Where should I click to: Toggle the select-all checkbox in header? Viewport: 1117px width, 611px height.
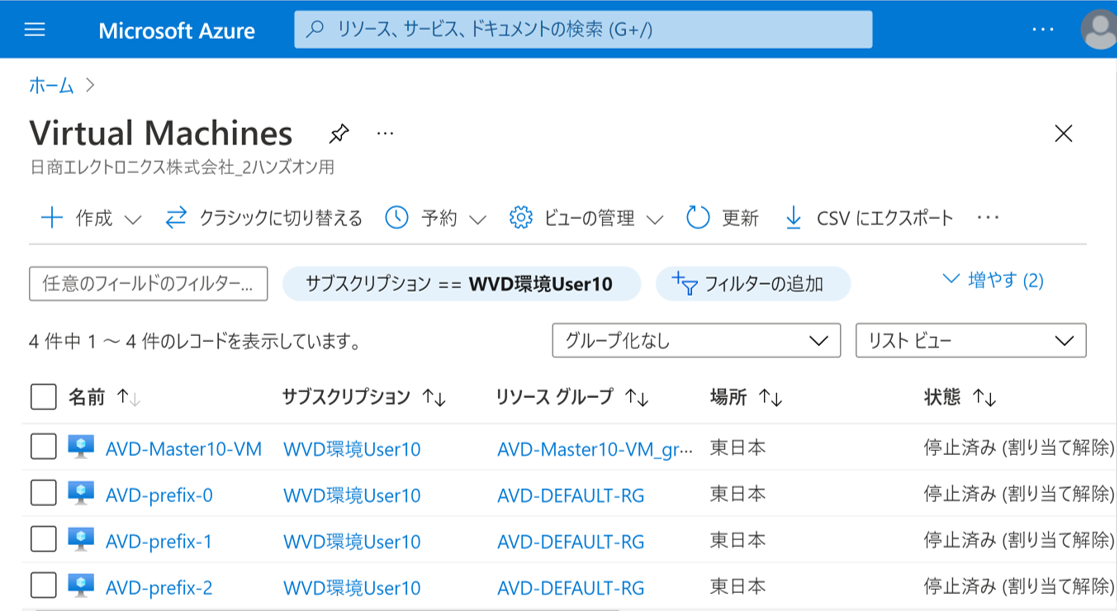[x=43, y=397]
